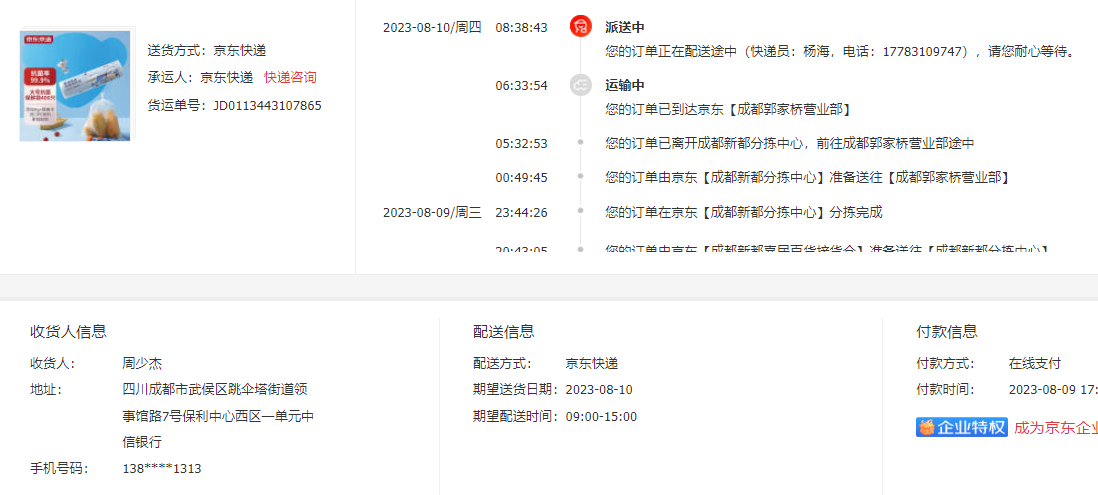Screen dimensions: 1098x495
Task: Click the 配送信息 heading
Action: click(503, 332)
